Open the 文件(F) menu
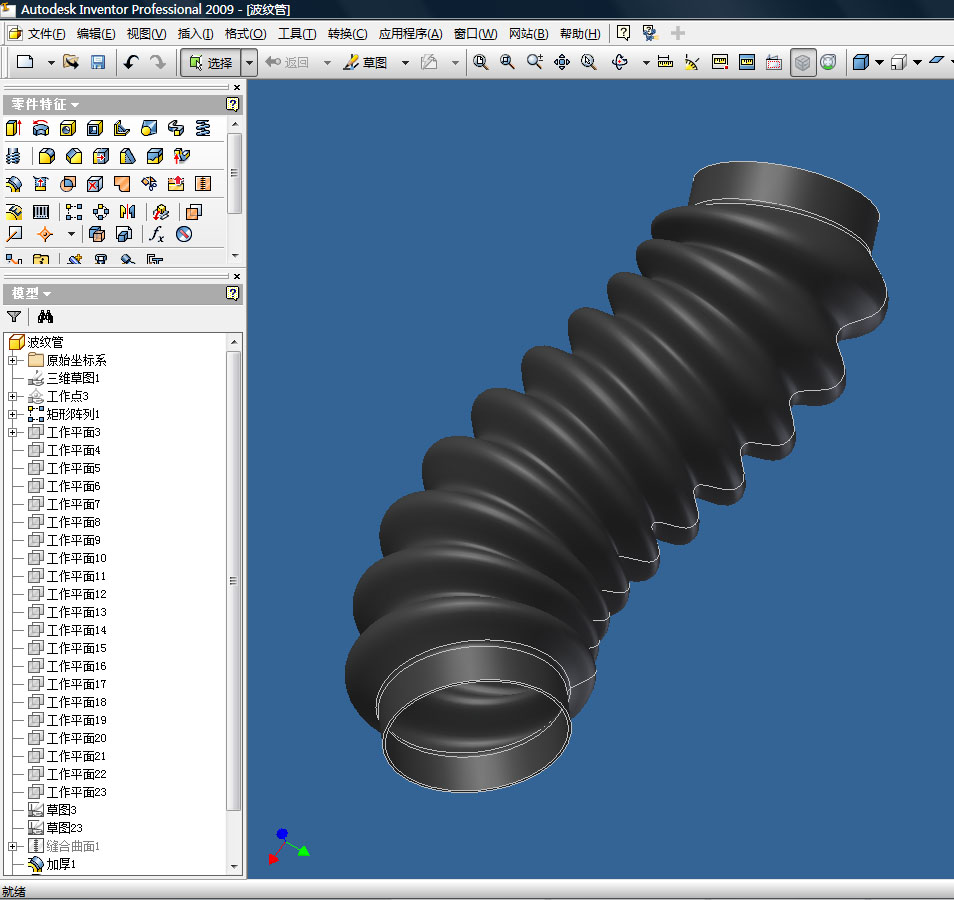 click(x=46, y=34)
